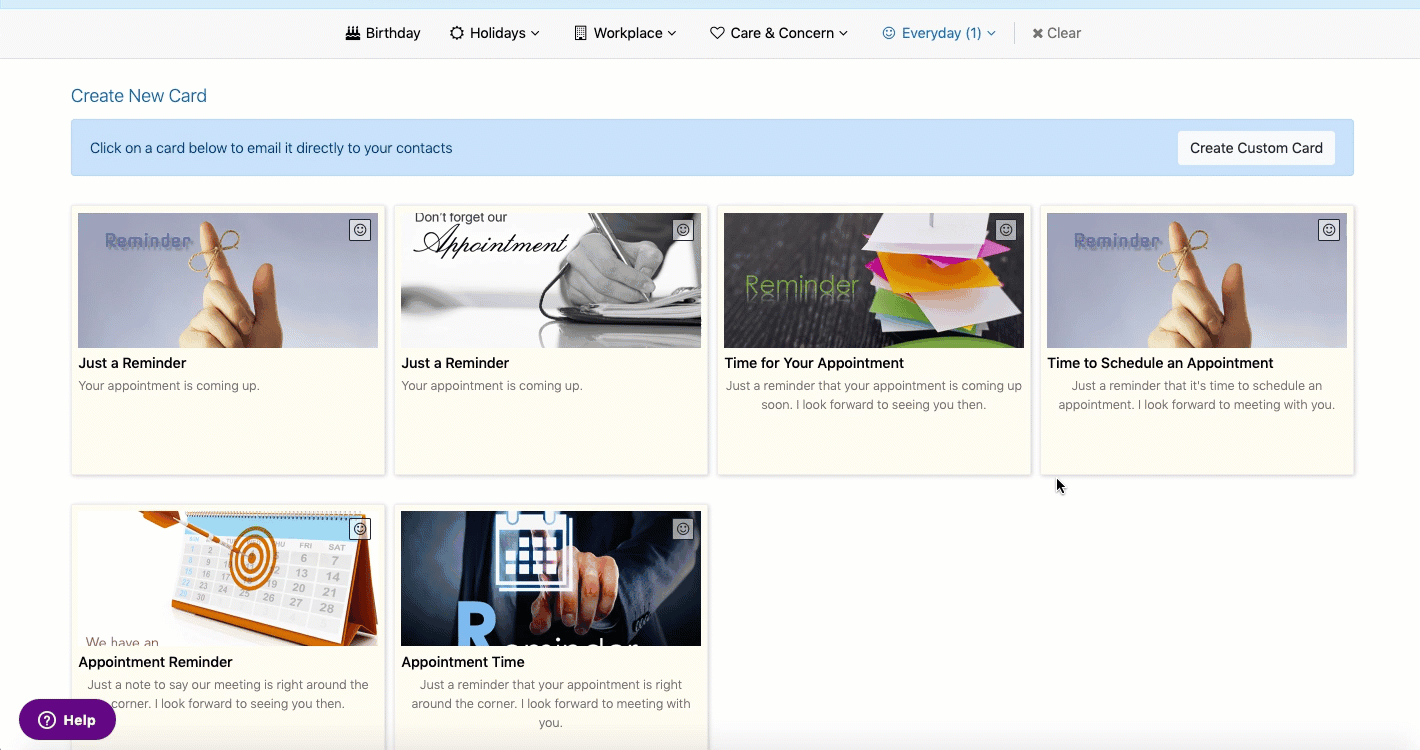The width and height of the screenshot is (1420, 750).
Task: Click the smiley icon on first Reminder card
Action: 360,230
